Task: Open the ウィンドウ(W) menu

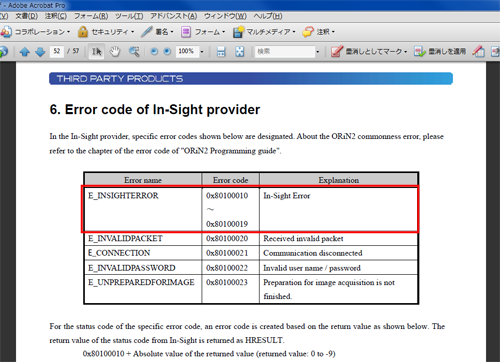Action: pos(225,16)
